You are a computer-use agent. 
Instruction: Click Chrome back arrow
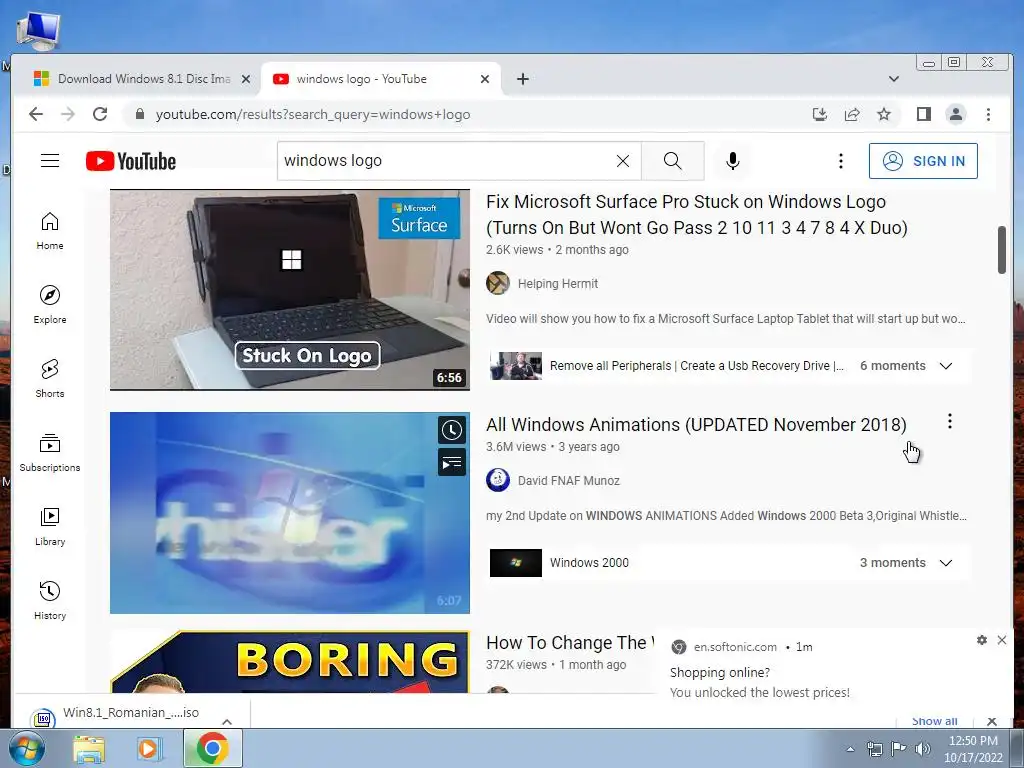36,114
